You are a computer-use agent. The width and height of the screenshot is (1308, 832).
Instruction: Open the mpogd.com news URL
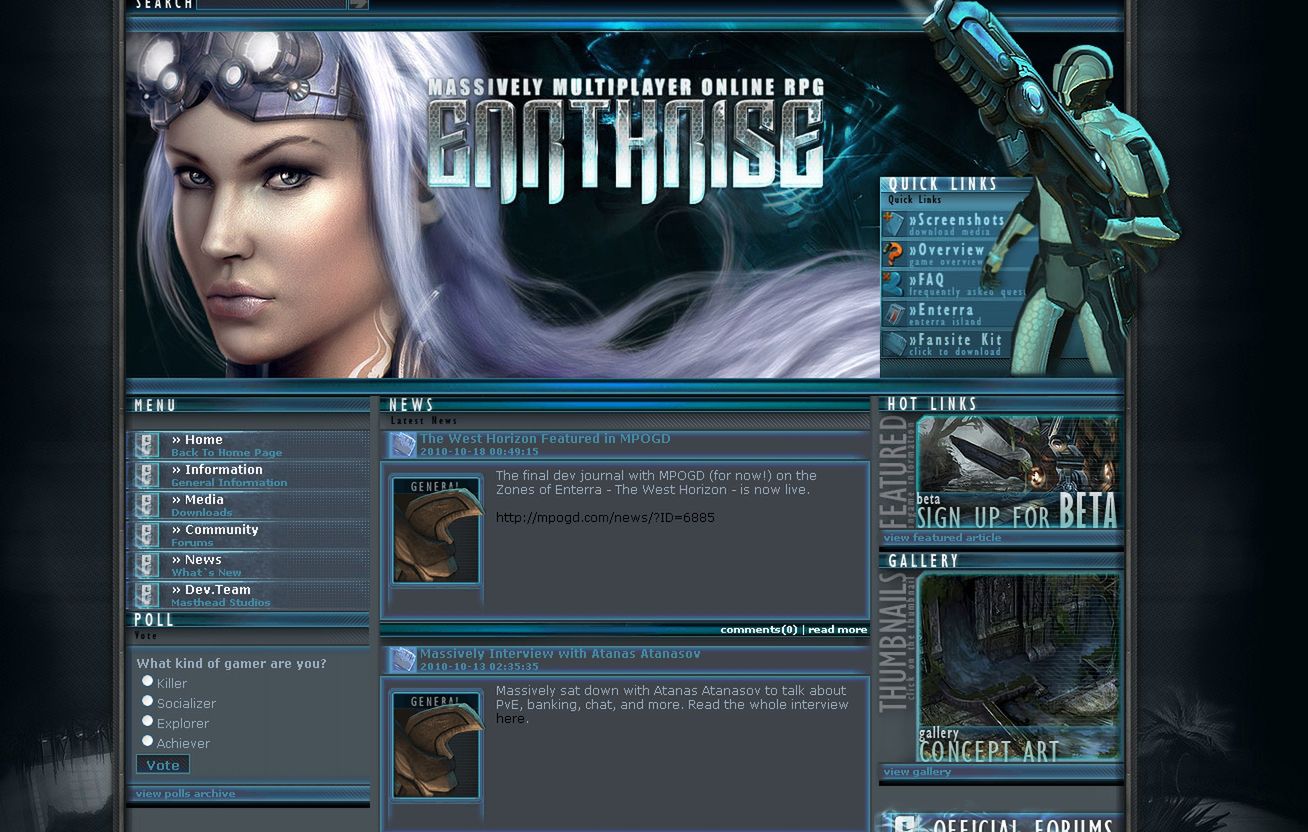(605, 518)
